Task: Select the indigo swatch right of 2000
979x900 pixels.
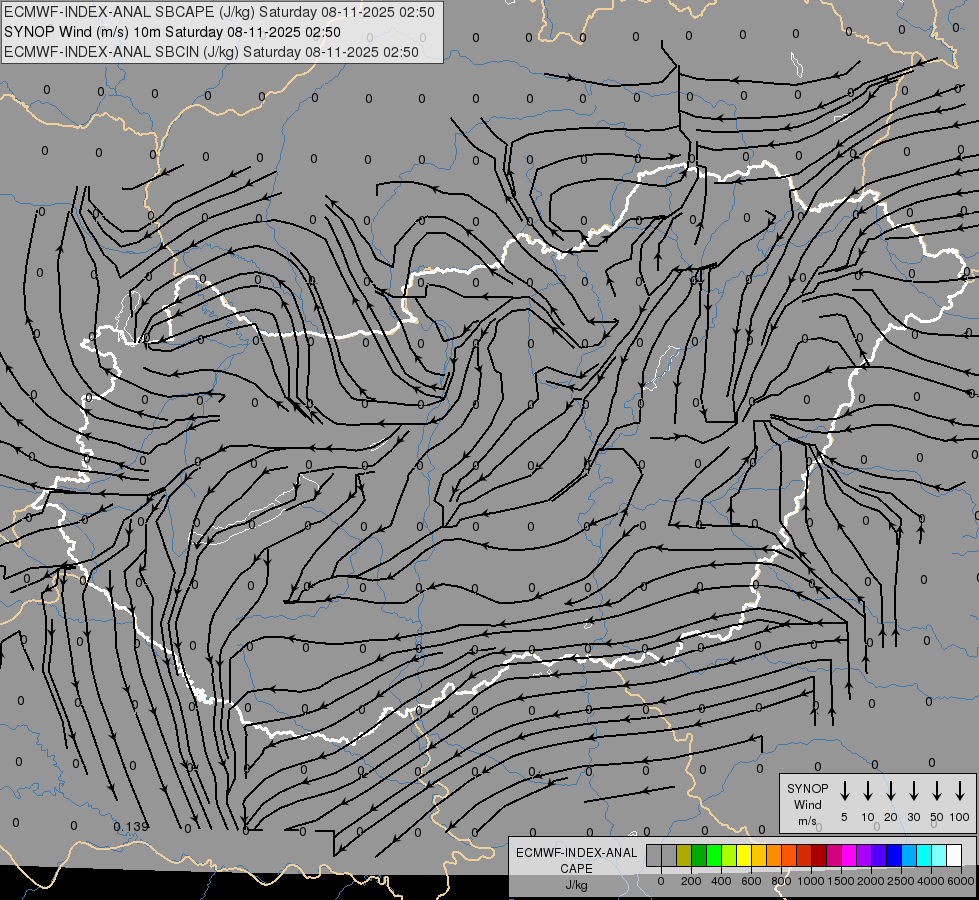Action: click(x=878, y=855)
